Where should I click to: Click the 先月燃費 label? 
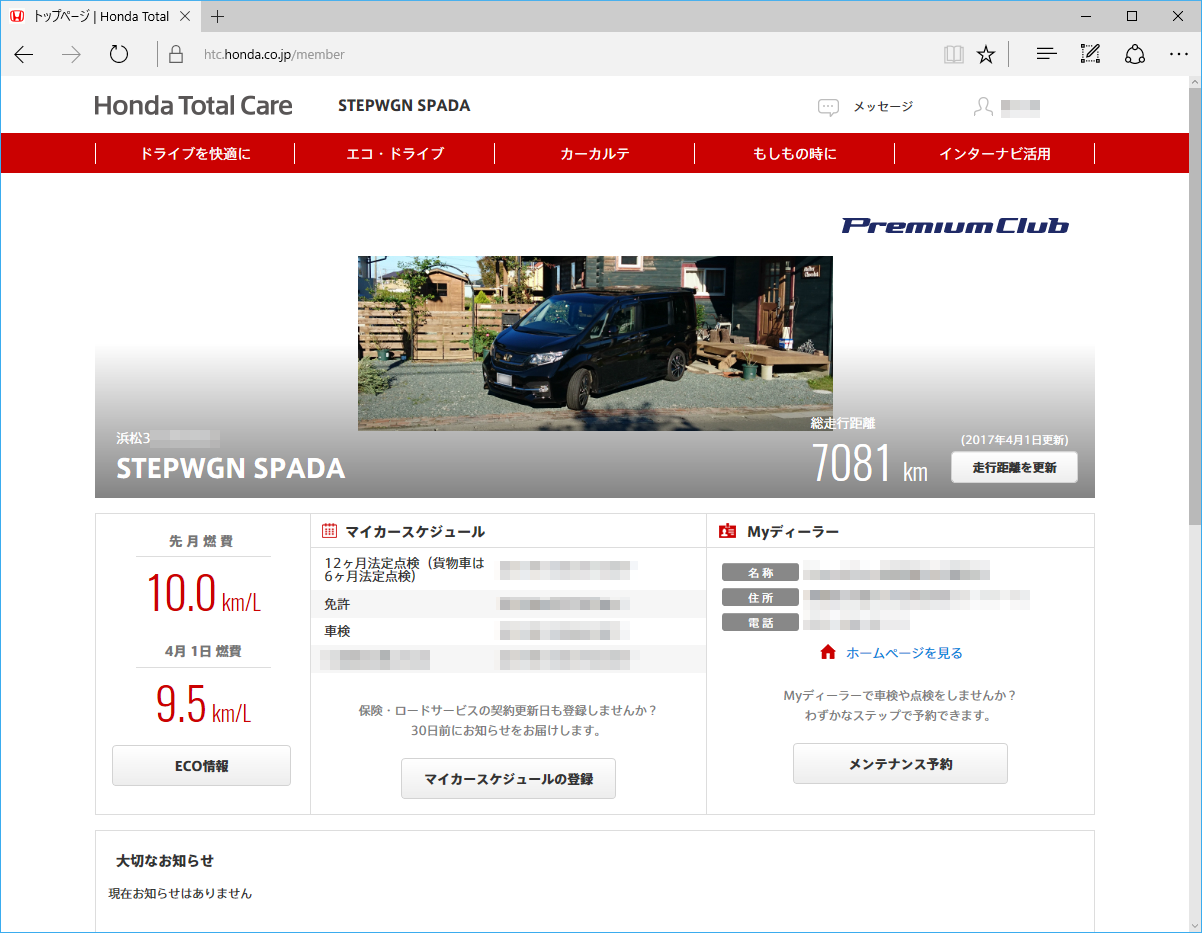pyautogui.click(x=201, y=541)
